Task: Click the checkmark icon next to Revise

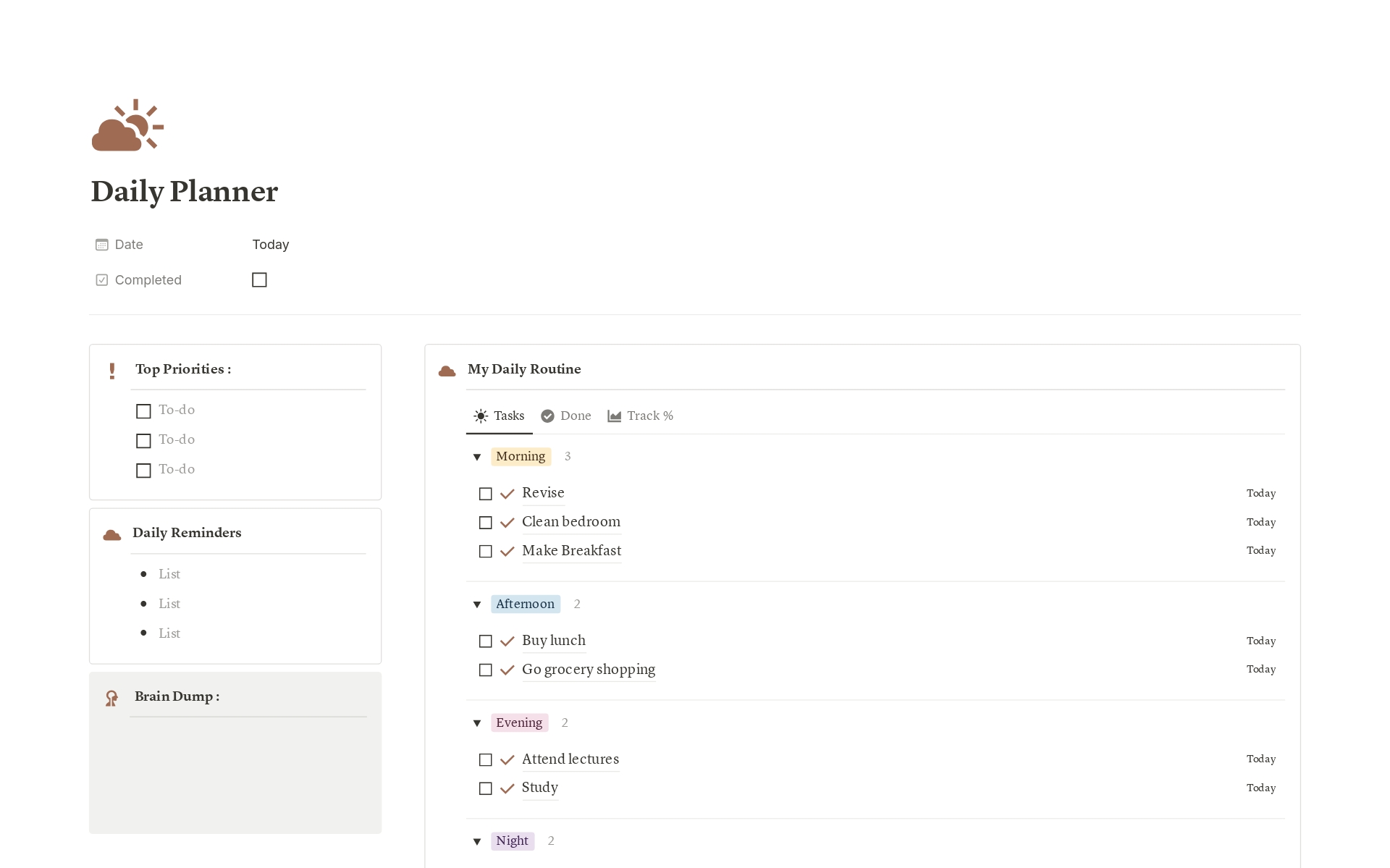Action: [x=507, y=493]
